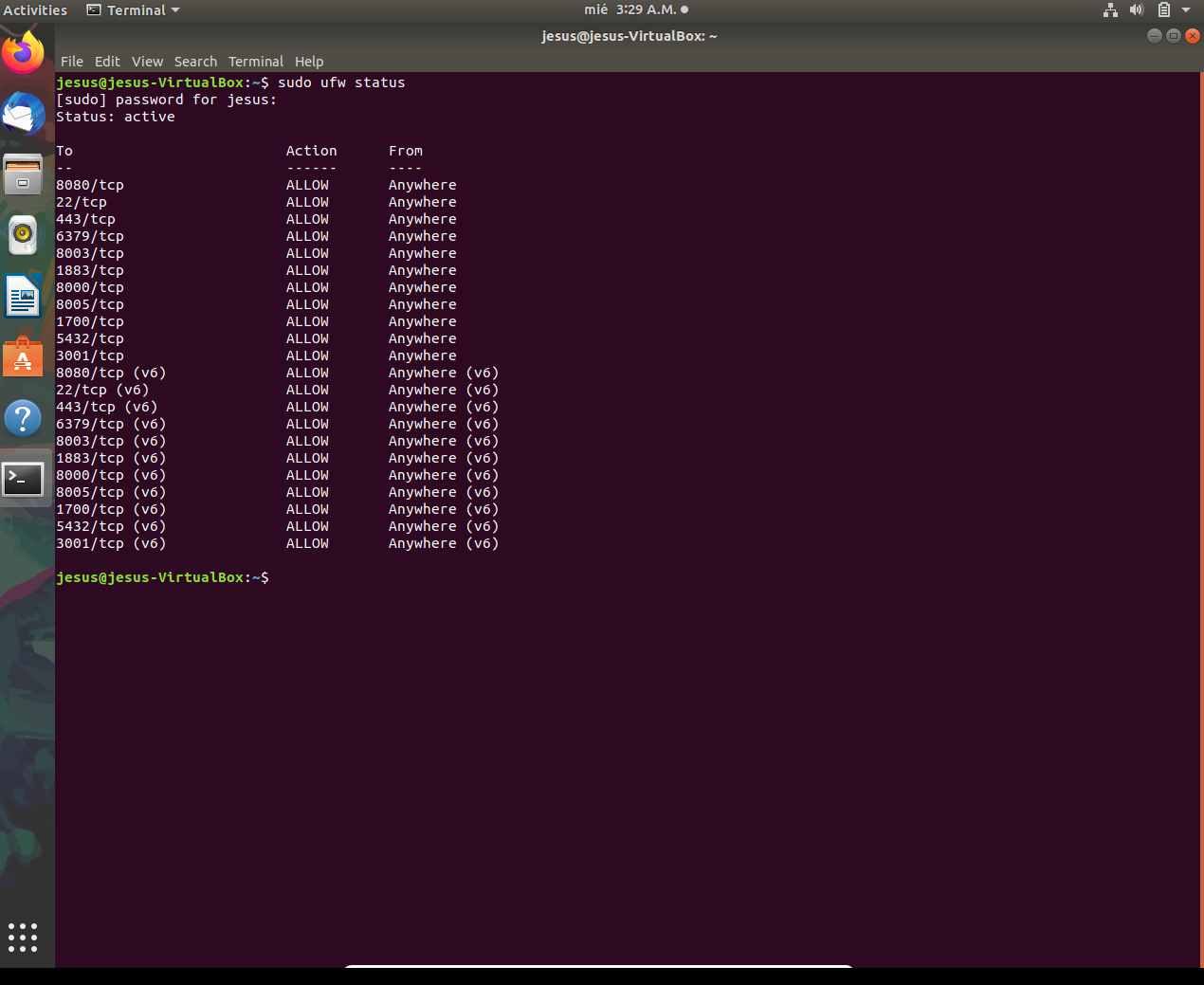1204x985 pixels.
Task: Open the Files manager dock icon
Action: (24, 175)
